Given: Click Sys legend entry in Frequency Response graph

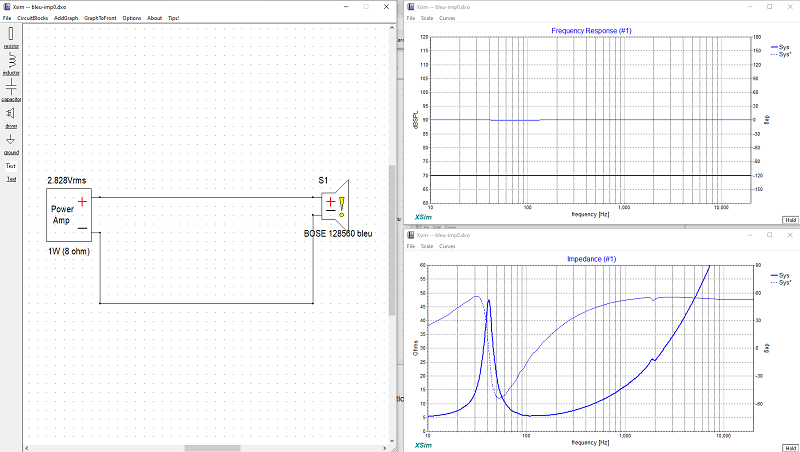Looking at the screenshot, I should pos(780,47).
